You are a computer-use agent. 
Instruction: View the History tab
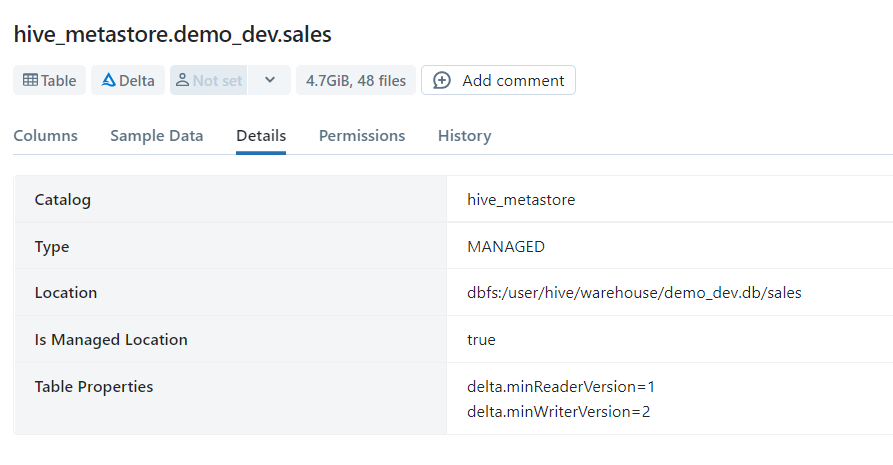coord(464,136)
